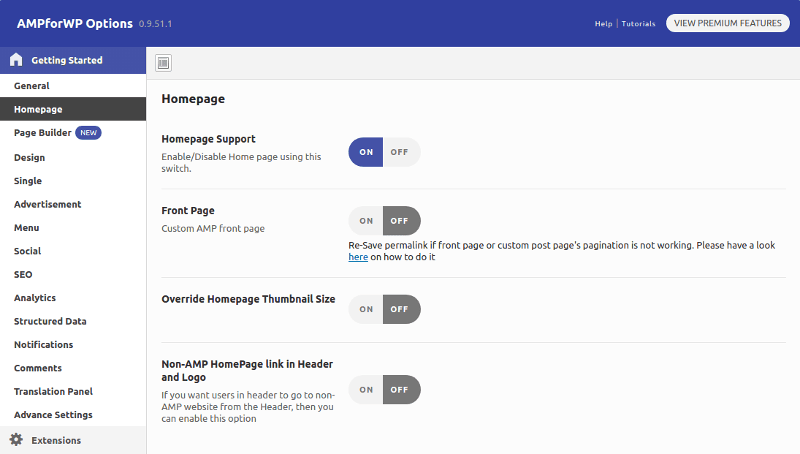Turn Homepage Support switch ON
The width and height of the screenshot is (800, 454).
point(366,152)
